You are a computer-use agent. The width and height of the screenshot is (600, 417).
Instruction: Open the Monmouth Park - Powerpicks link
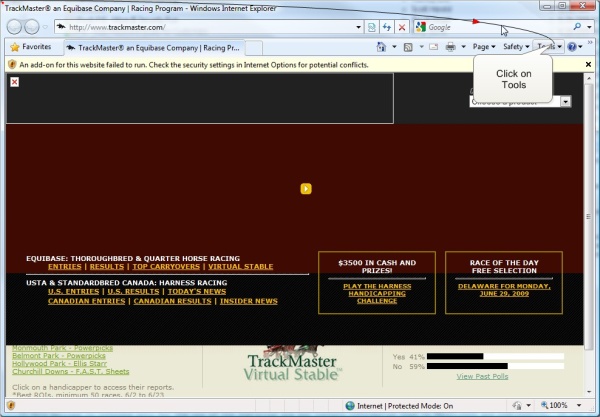[62, 348]
